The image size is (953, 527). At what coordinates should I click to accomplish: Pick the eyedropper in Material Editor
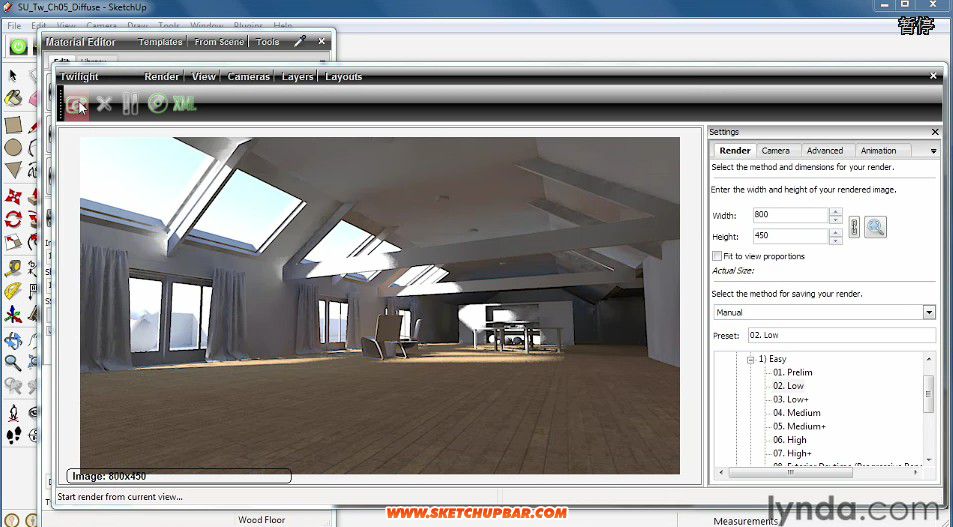point(300,41)
